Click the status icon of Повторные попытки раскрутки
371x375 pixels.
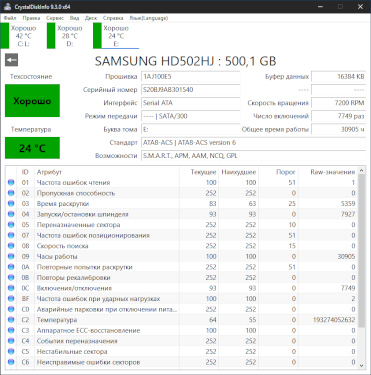(x=11, y=267)
